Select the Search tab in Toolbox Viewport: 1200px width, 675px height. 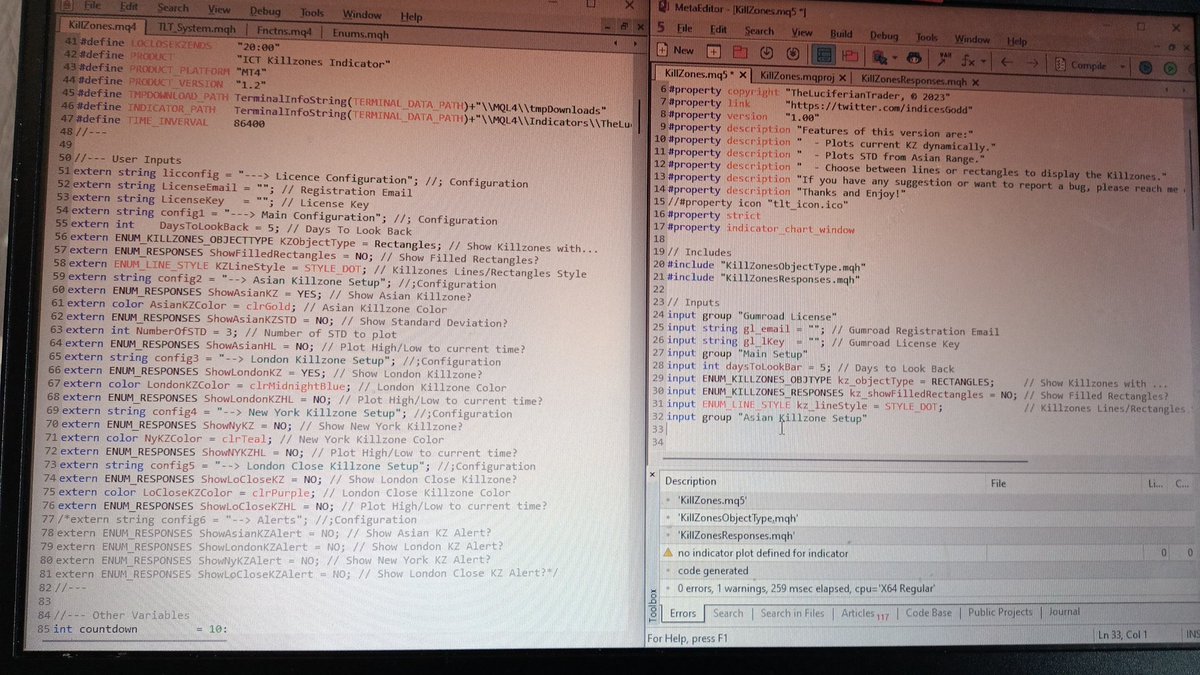728,613
